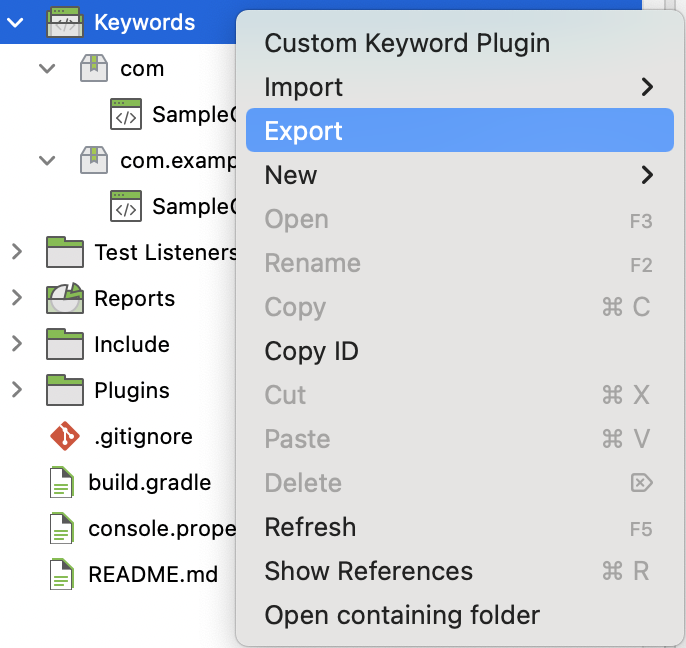Open the Import submenu
This screenshot has width=686, height=648.
click(303, 87)
